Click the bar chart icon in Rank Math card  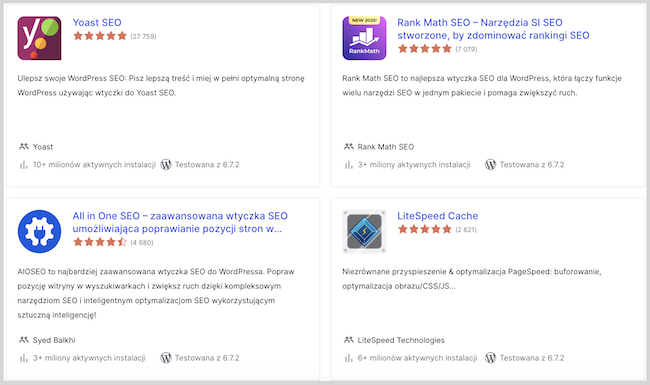coord(349,165)
